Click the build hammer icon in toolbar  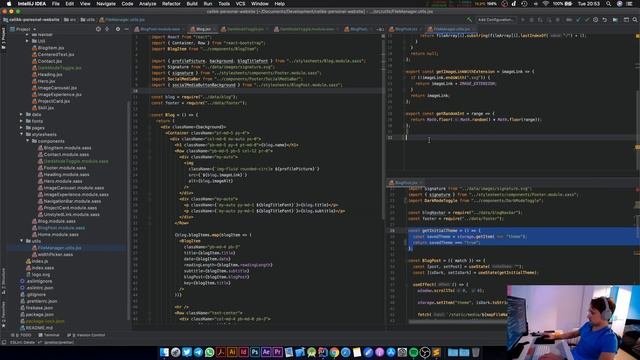(469, 20)
